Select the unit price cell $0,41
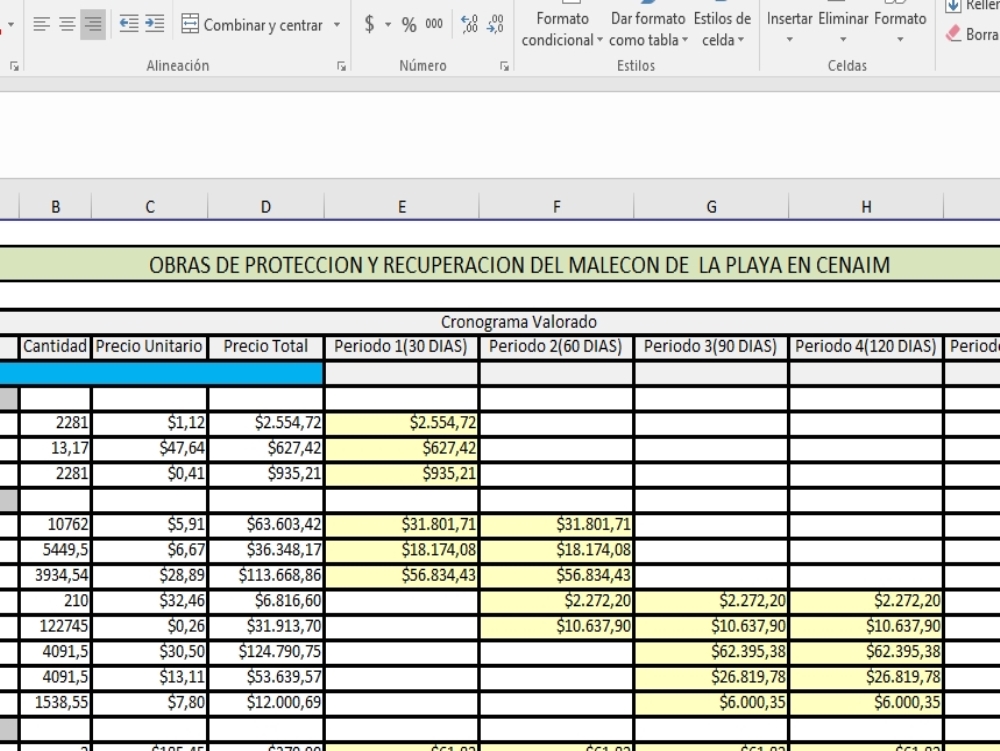This screenshot has height=751, width=1000. click(149, 474)
